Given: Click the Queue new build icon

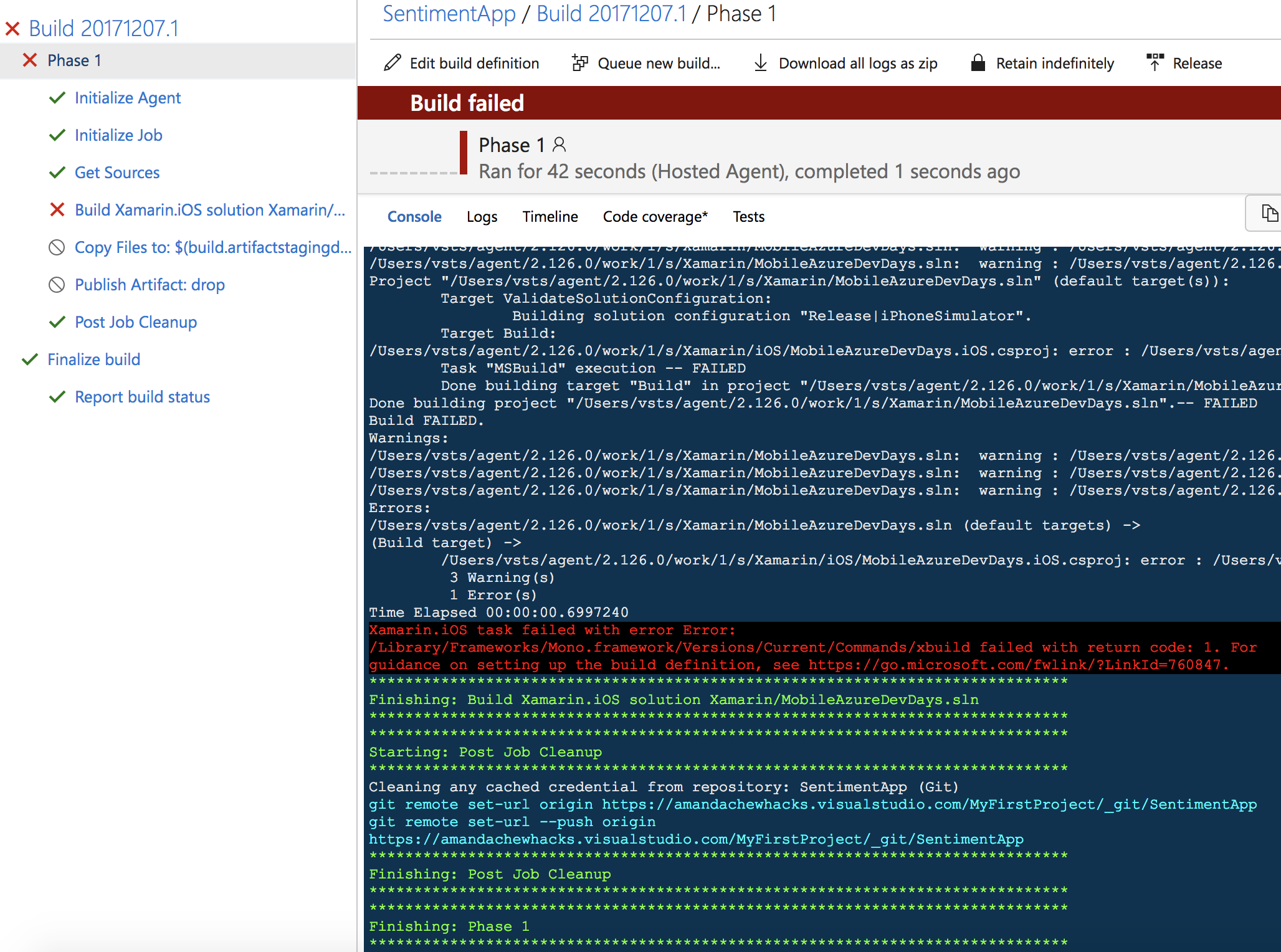Looking at the screenshot, I should [580, 63].
